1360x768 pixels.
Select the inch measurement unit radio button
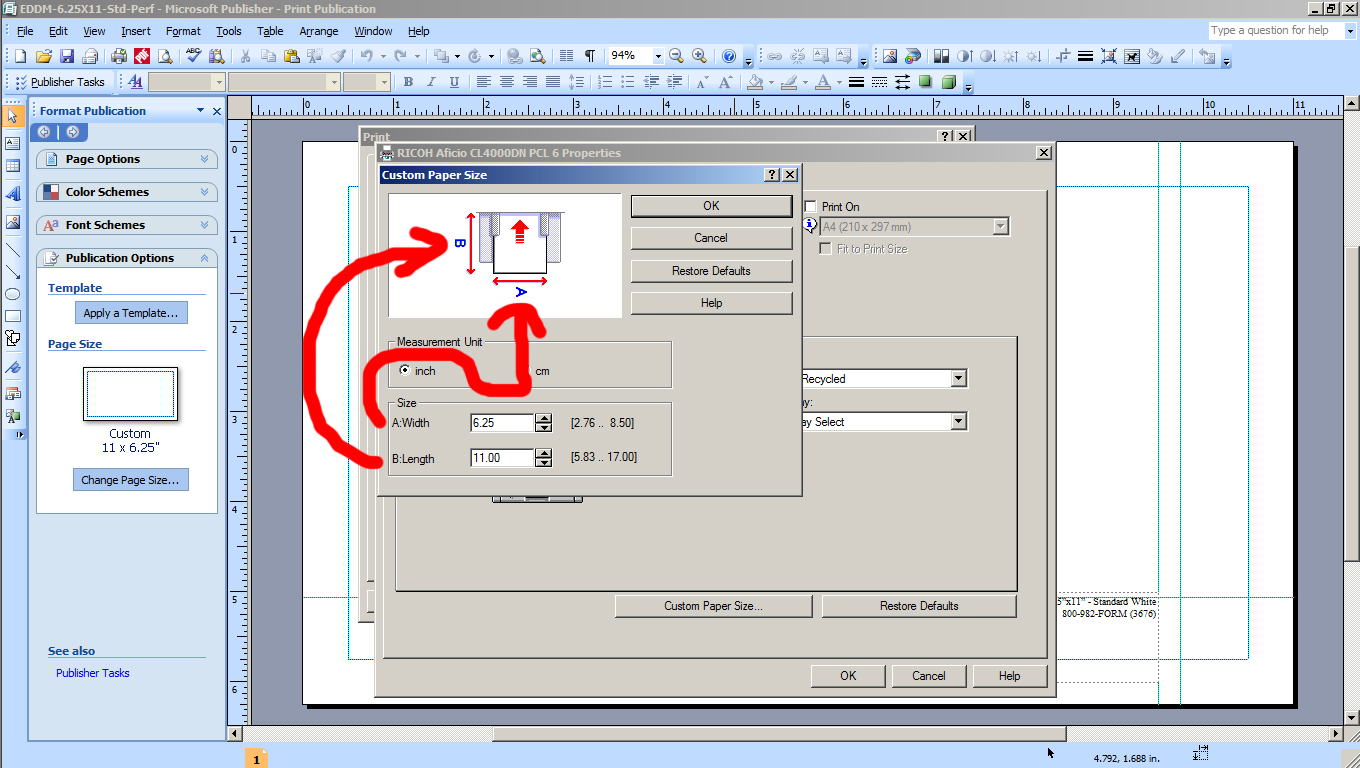pos(404,370)
